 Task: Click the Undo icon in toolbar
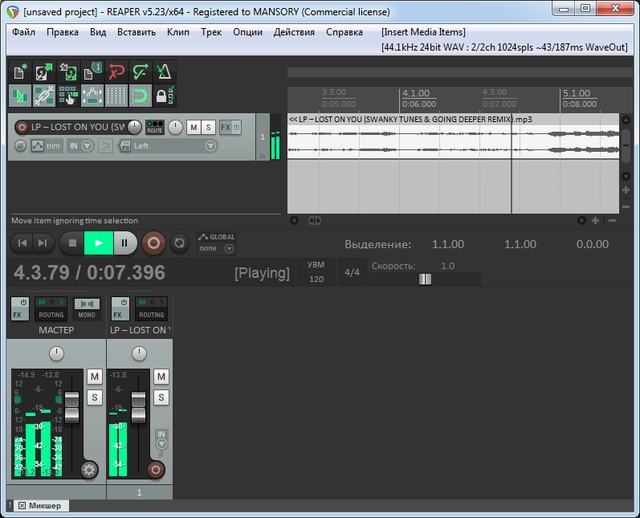pos(115,72)
